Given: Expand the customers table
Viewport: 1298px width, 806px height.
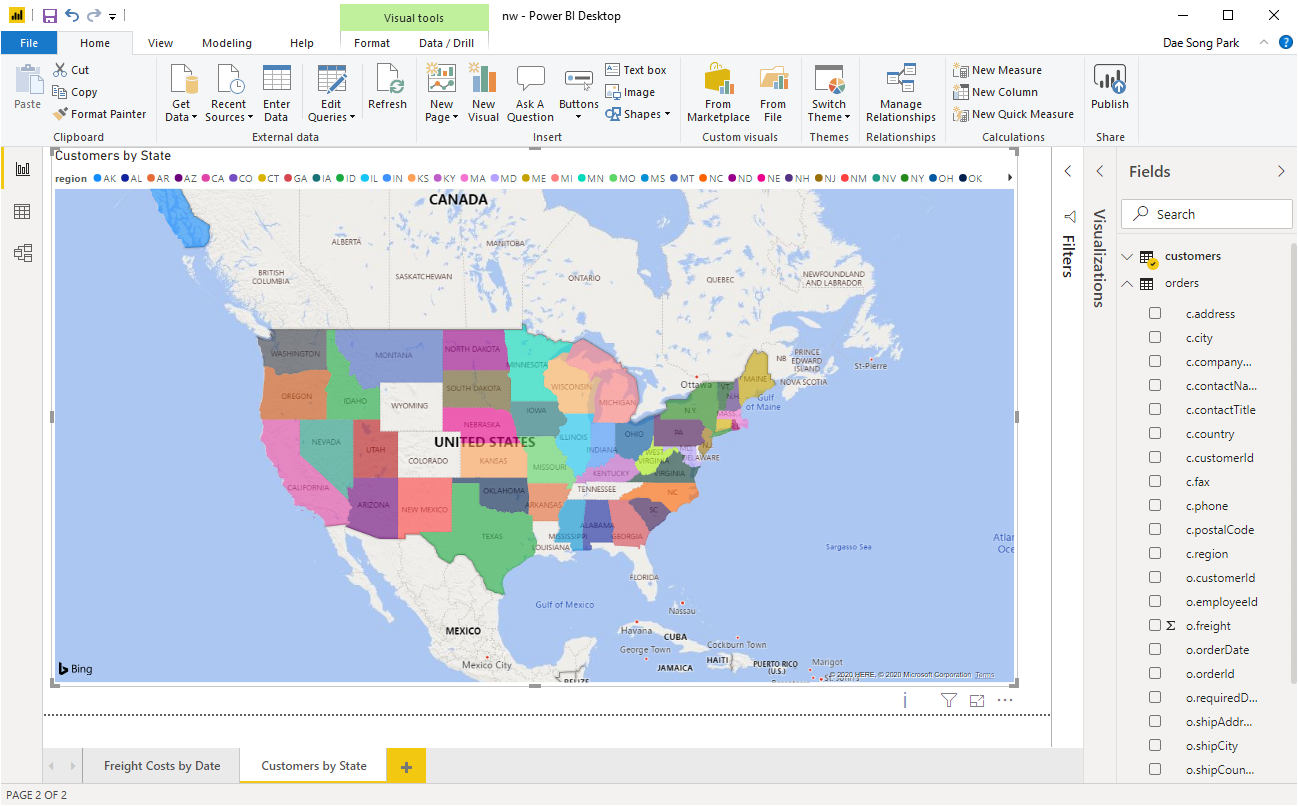Looking at the screenshot, I should coord(1127,257).
